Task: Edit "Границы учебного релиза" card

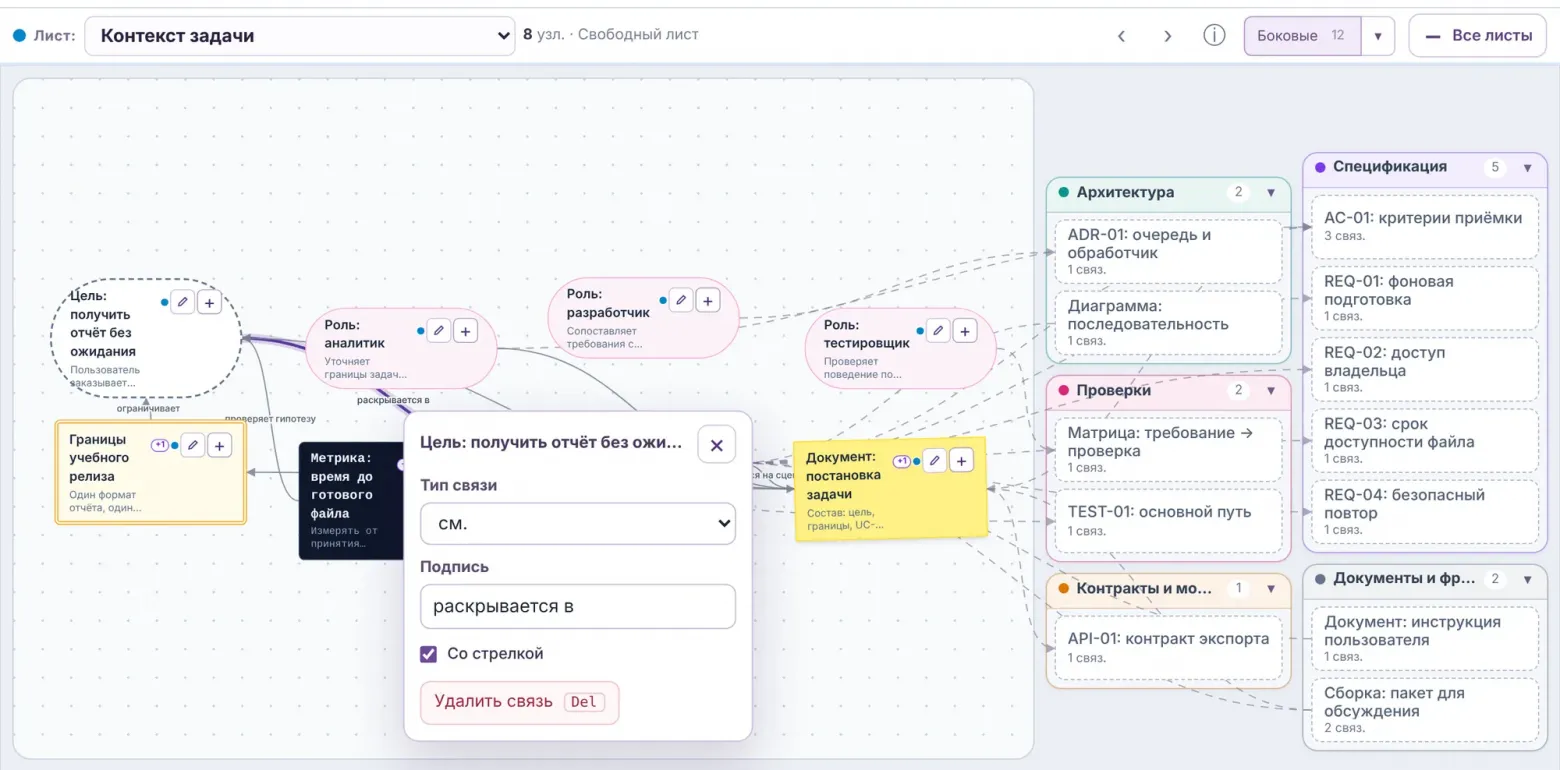Action: click(194, 445)
